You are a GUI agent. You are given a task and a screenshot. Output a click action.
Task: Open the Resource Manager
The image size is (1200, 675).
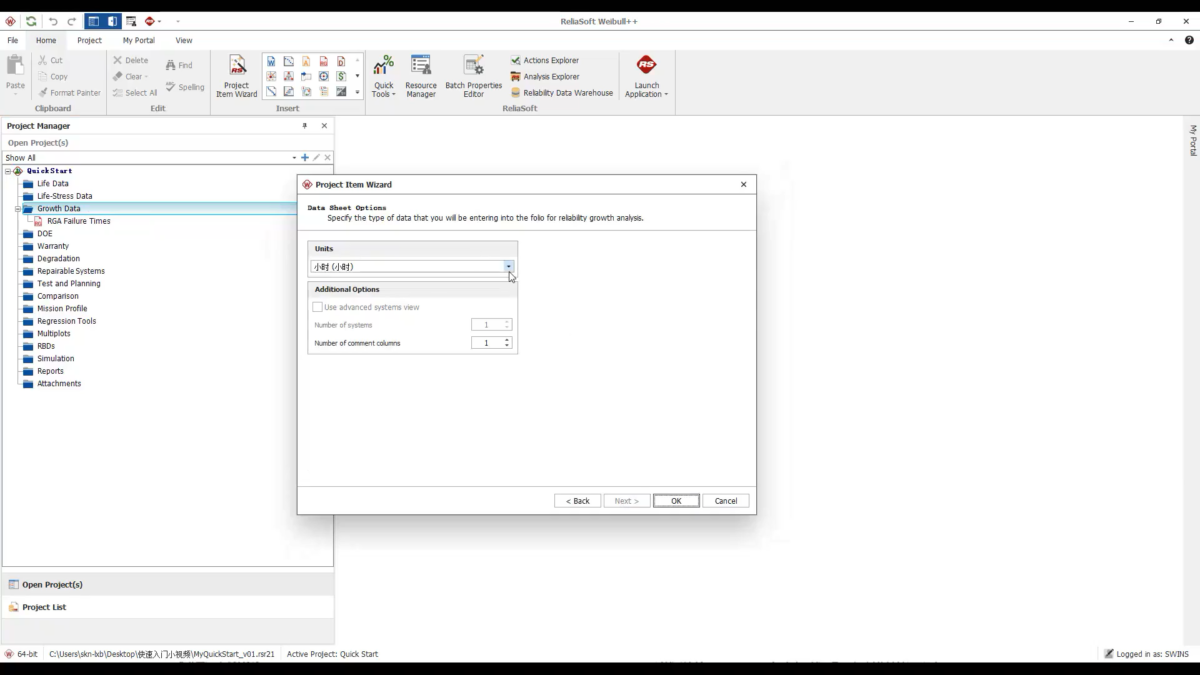[421, 77]
